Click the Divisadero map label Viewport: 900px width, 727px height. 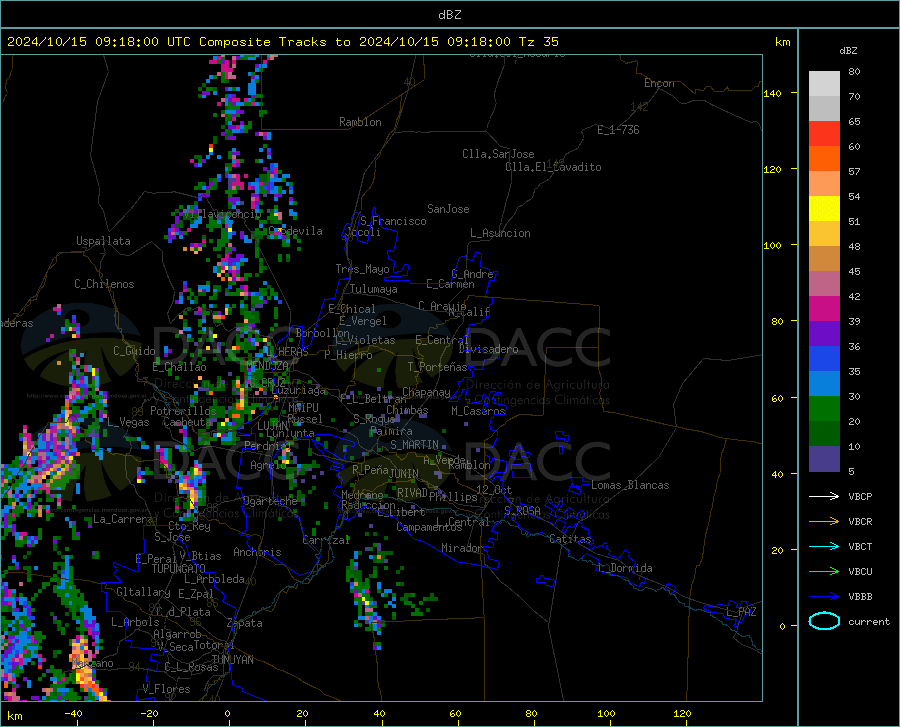[x=488, y=349]
